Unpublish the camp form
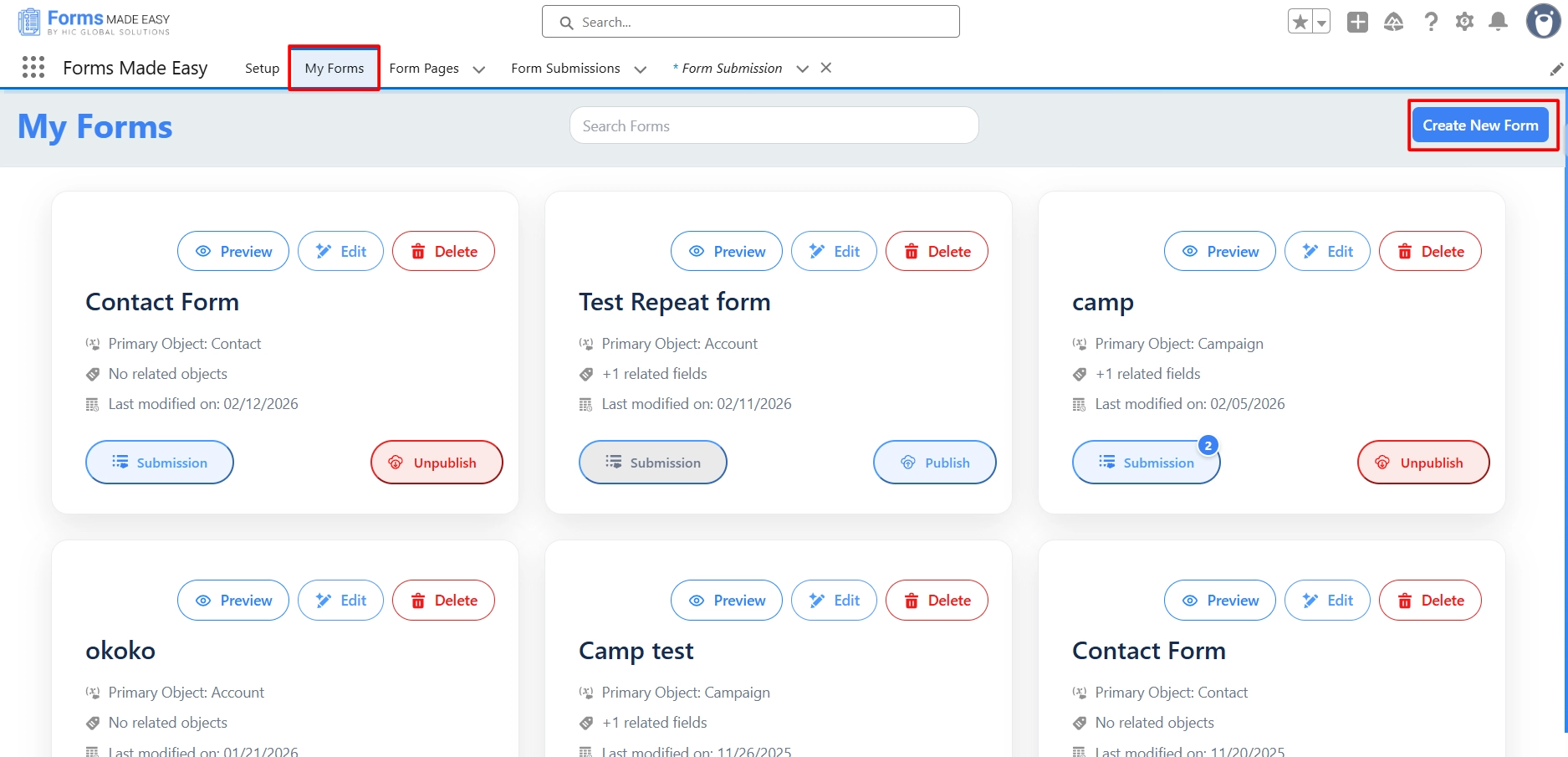 tap(1422, 463)
